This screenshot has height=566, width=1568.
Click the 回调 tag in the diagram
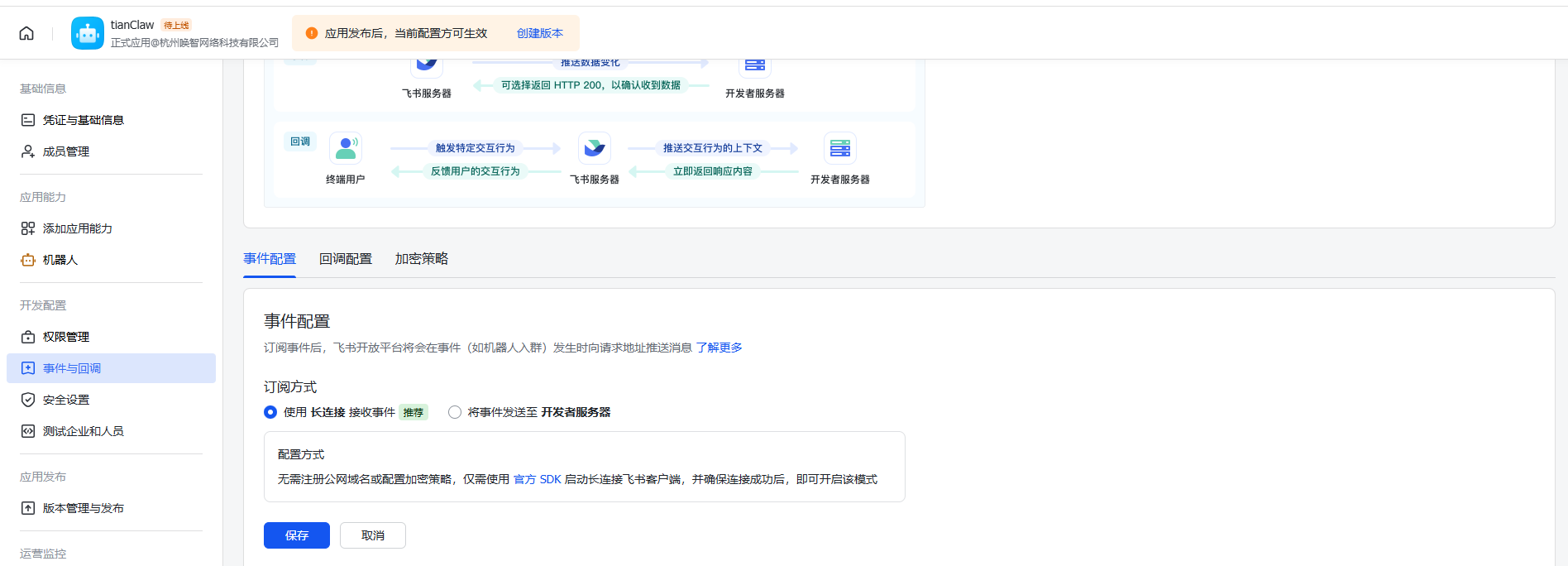(x=300, y=141)
